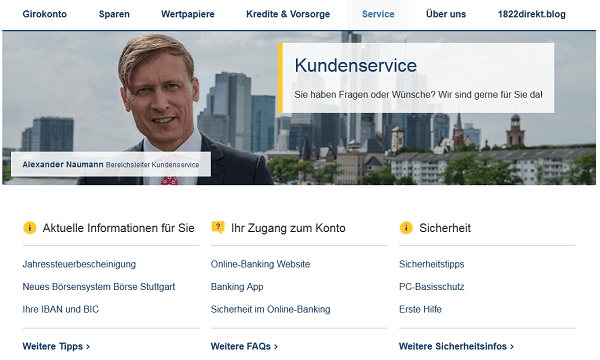
Task: Open the Über uns menu
Action: point(446,14)
